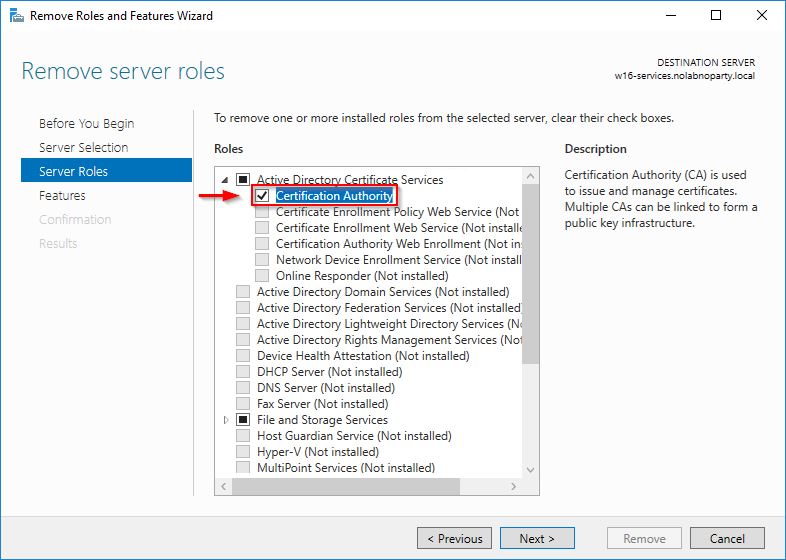Maximize the wizard window
The height and width of the screenshot is (560, 786).
pos(716,16)
